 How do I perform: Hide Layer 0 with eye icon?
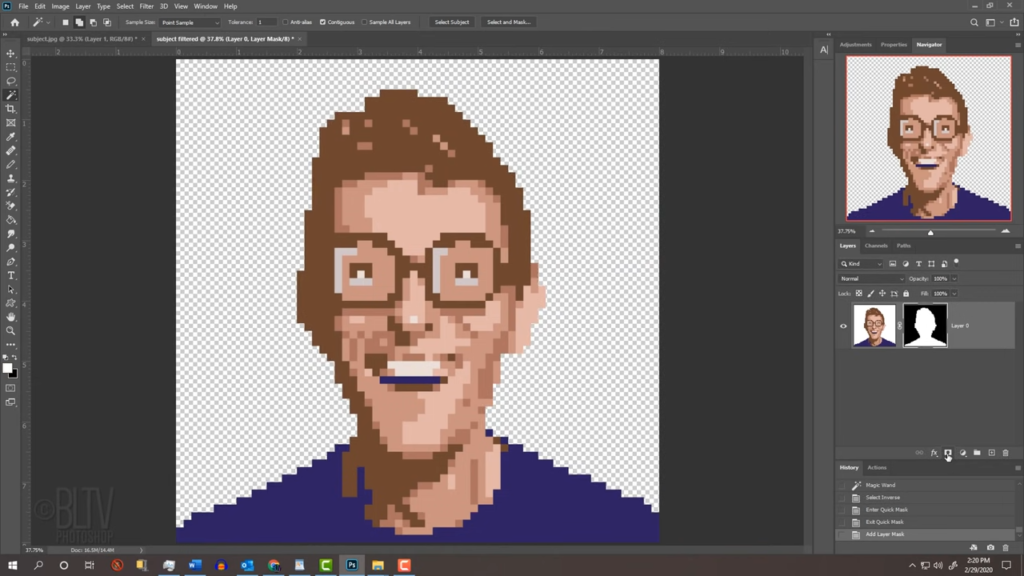click(843, 325)
